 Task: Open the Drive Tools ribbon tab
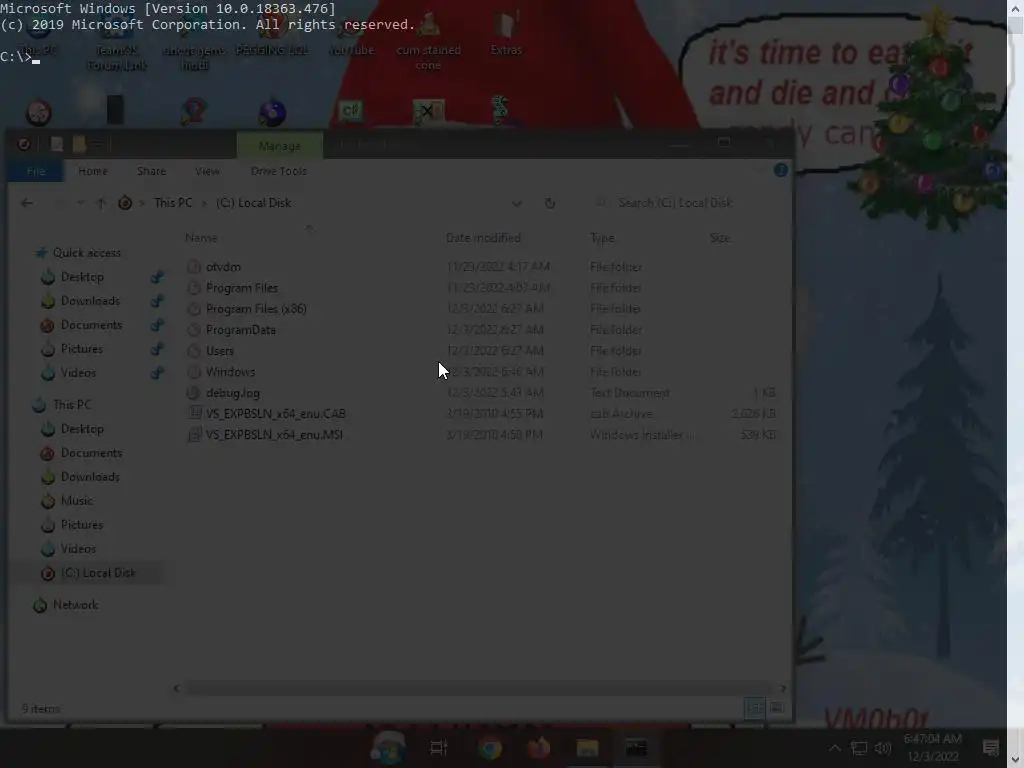(279, 171)
